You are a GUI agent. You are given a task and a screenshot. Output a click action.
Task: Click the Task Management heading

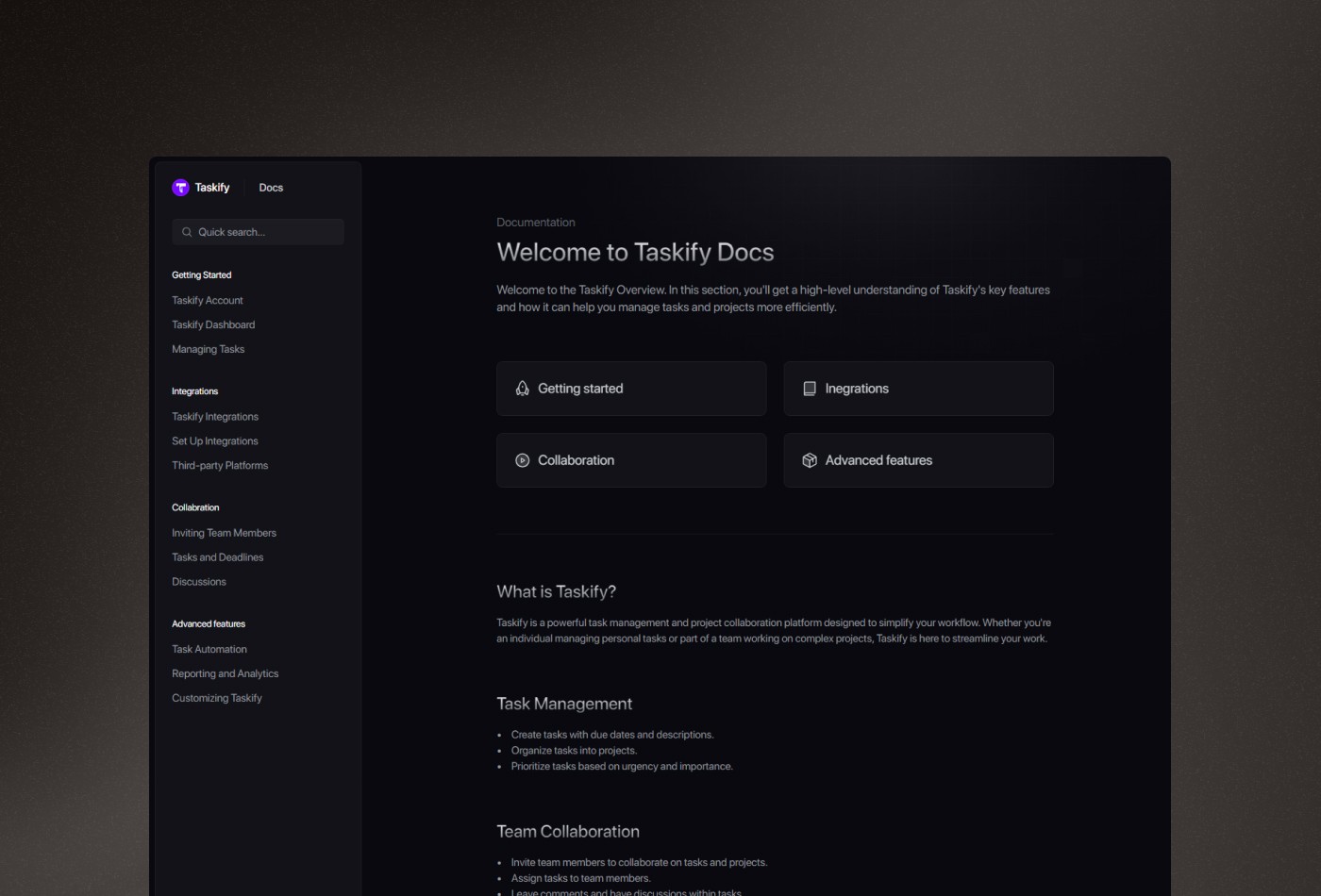tap(564, 704)
